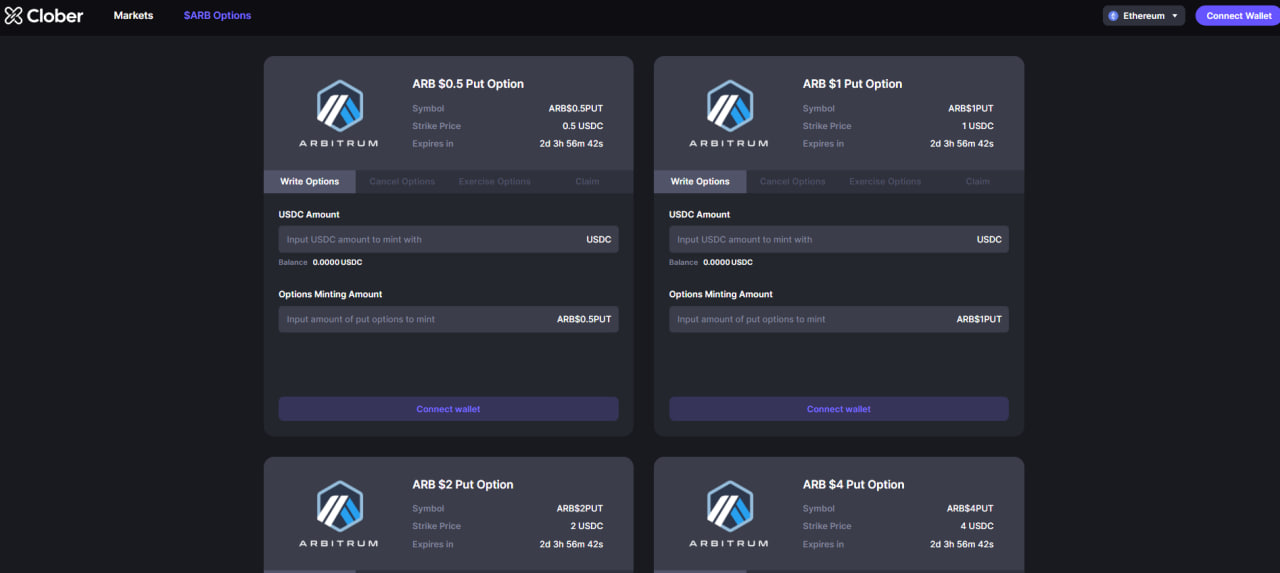Viewport: 1280px width, 573px height.
Task: Click the expiry countdown in ARB $1 card
Action: coord(962,143)
